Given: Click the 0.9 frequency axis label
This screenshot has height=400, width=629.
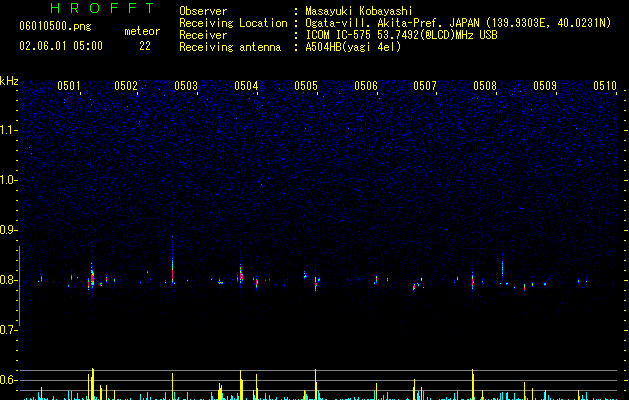Looking at the screenshot, I should pos(9,230).
